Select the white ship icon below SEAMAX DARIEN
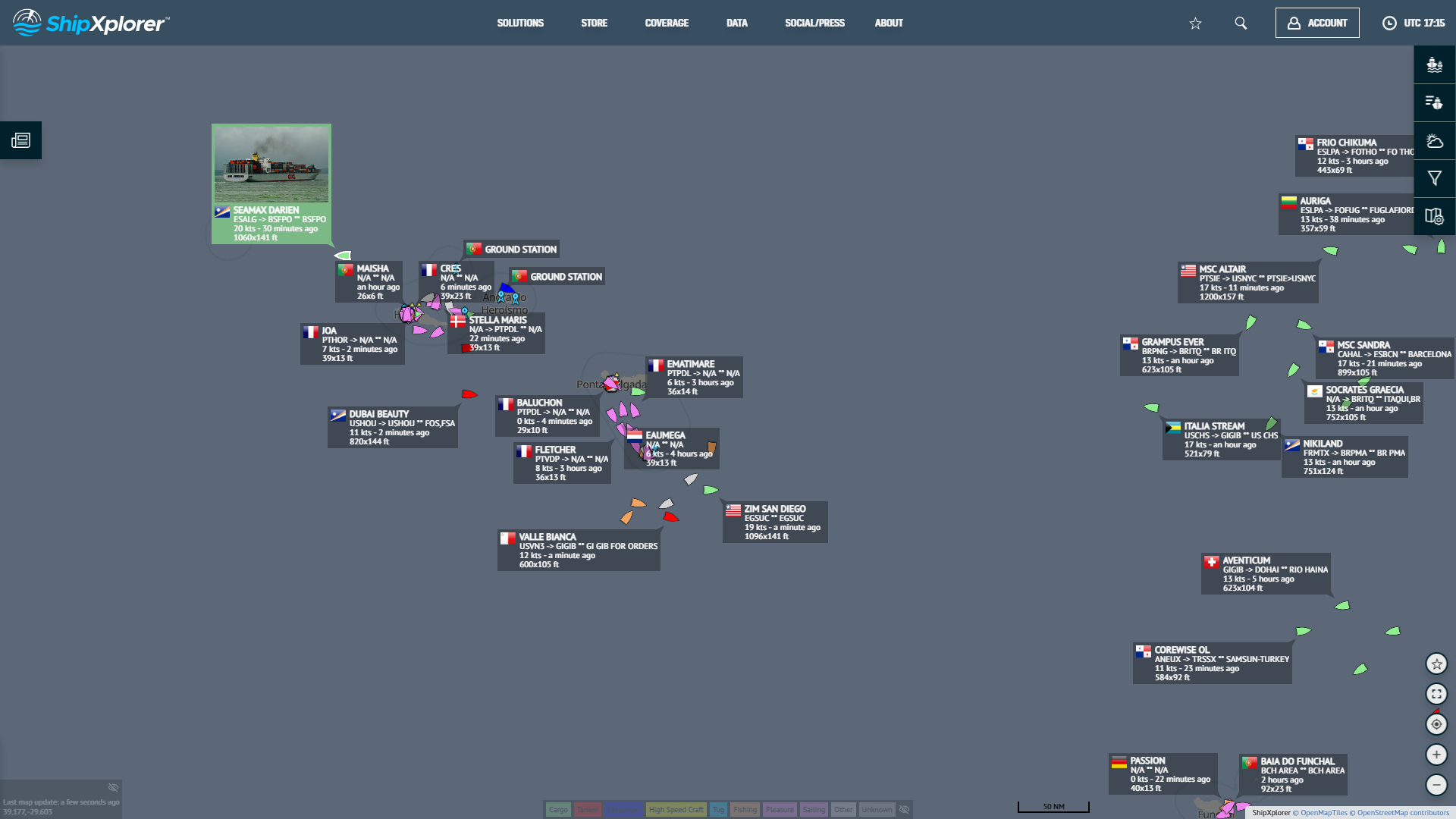This screenshot has width=1456, height=819. pyautogui.click(x=343, y=256)
